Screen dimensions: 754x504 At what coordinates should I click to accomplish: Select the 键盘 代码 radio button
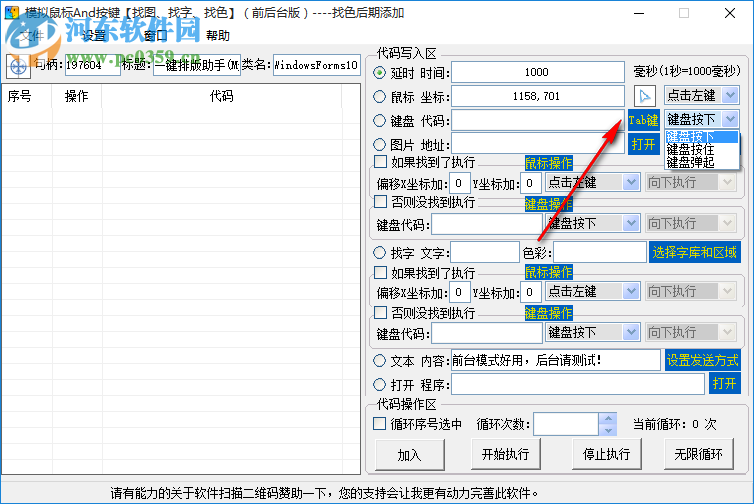[379, 120]
